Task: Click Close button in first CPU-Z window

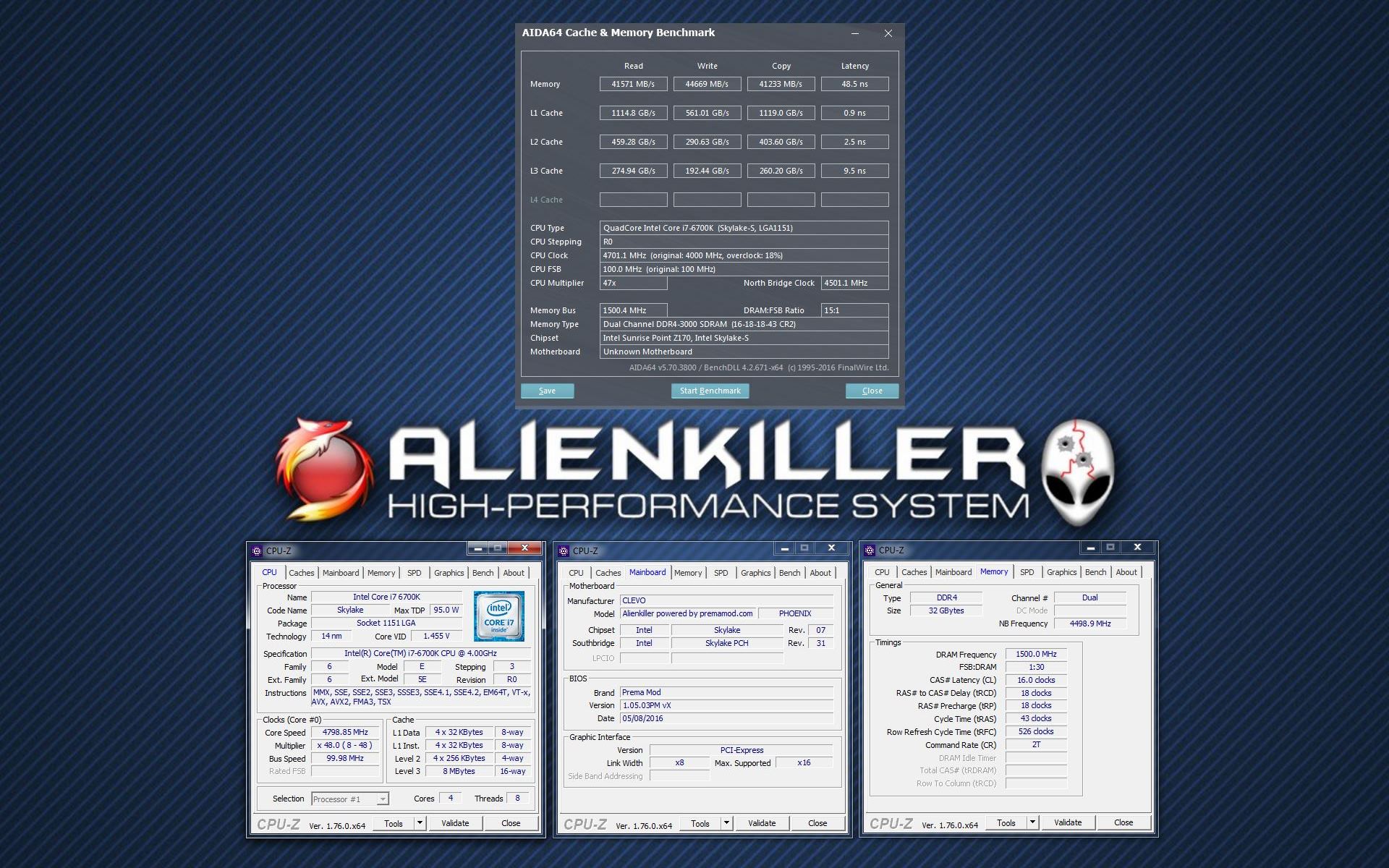Action: (x=511, y=823)
